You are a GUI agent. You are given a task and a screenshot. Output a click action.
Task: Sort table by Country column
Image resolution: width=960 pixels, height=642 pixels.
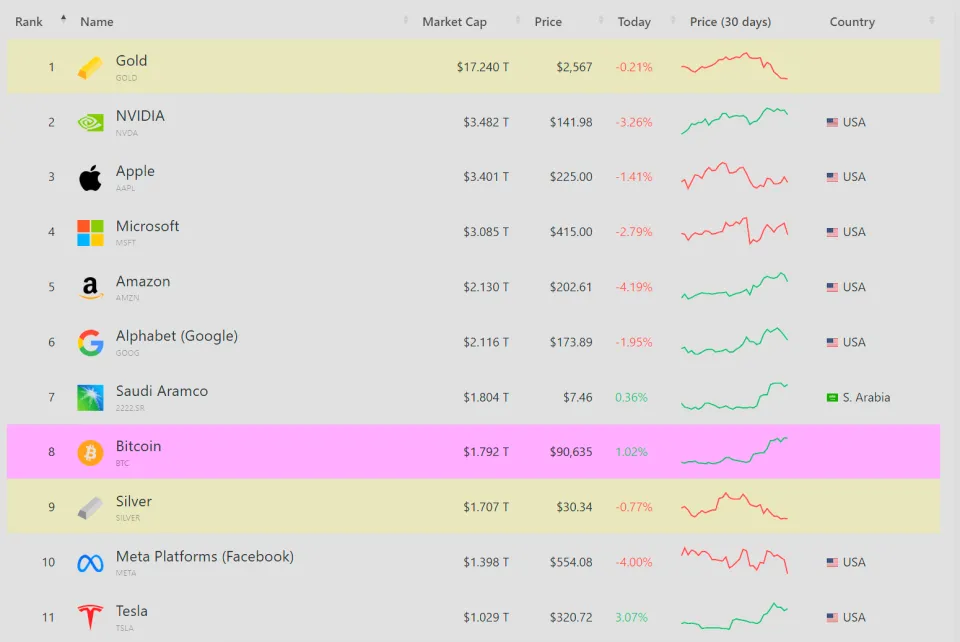tap(852, 21)
